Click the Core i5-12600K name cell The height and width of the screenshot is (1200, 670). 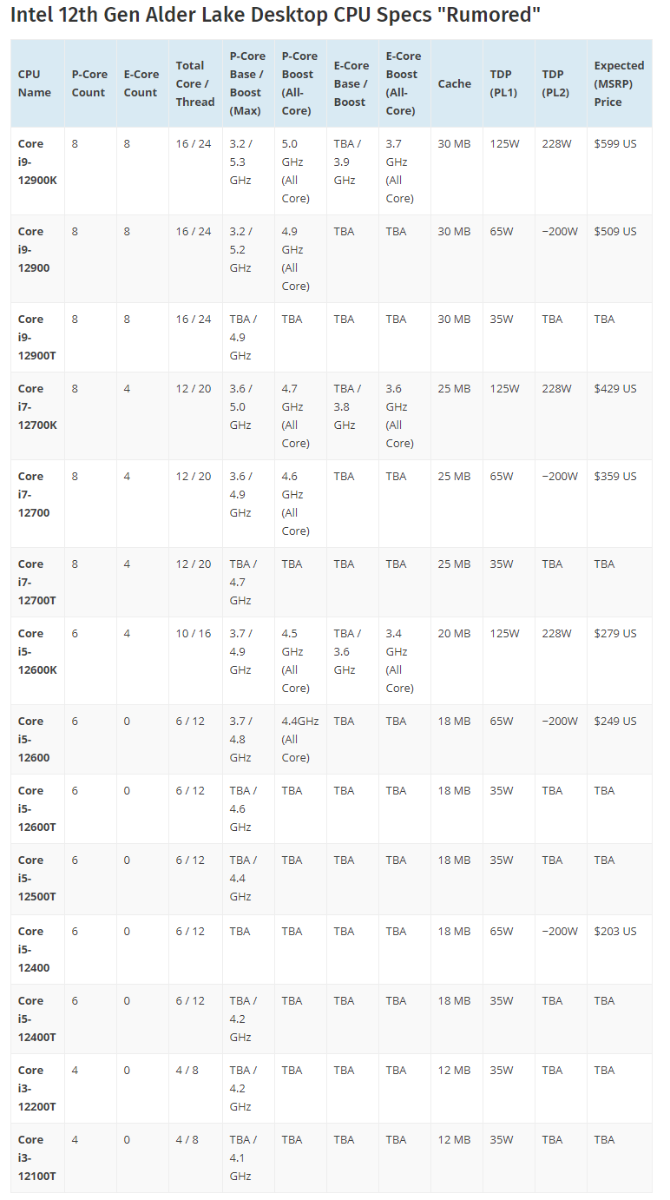point(36,651)
